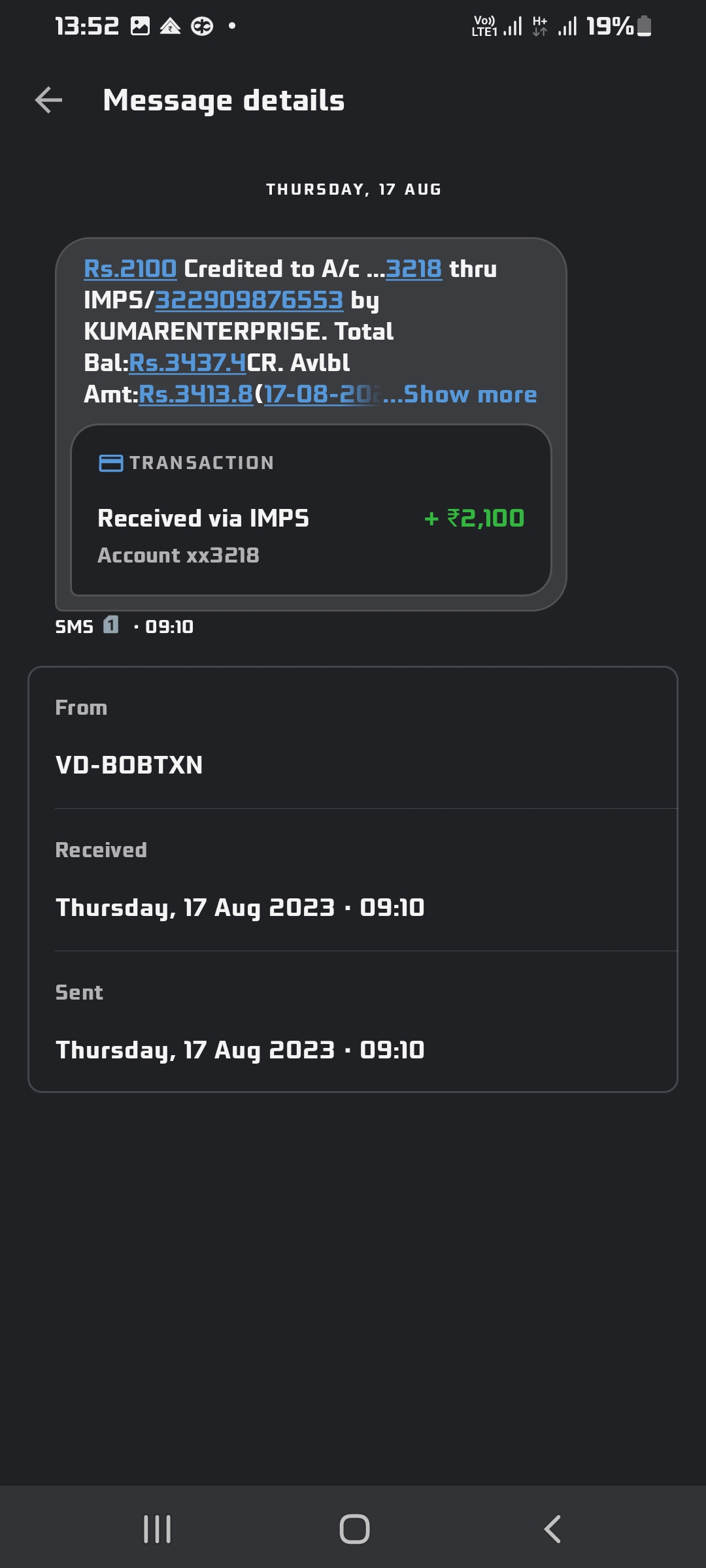This screenshot has height=1568, width=706.
Task: Expand message with Show more
Action: coord(469,395)
